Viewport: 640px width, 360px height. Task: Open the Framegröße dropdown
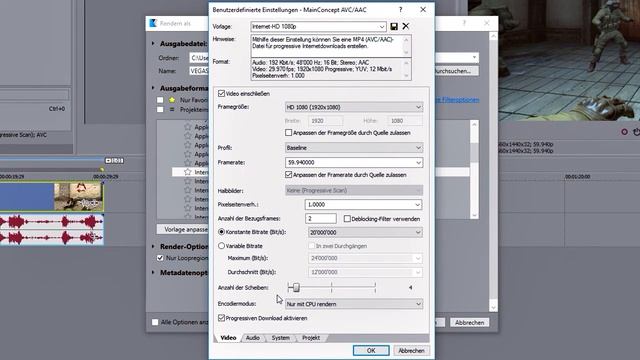[354, 107]
